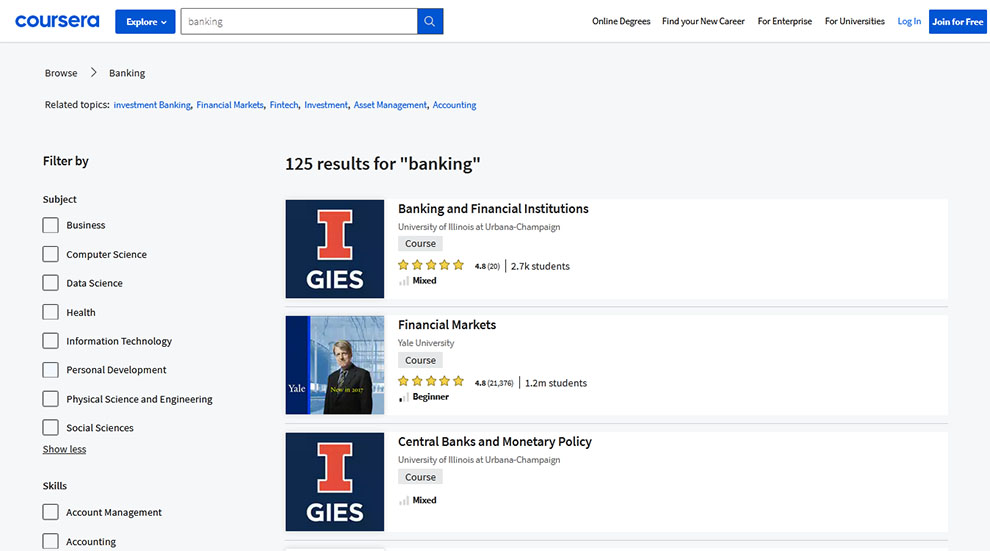Open the Banking and Financial Institutions course title
The height and width of the screenshot is (551, 990).
[493, 209]
